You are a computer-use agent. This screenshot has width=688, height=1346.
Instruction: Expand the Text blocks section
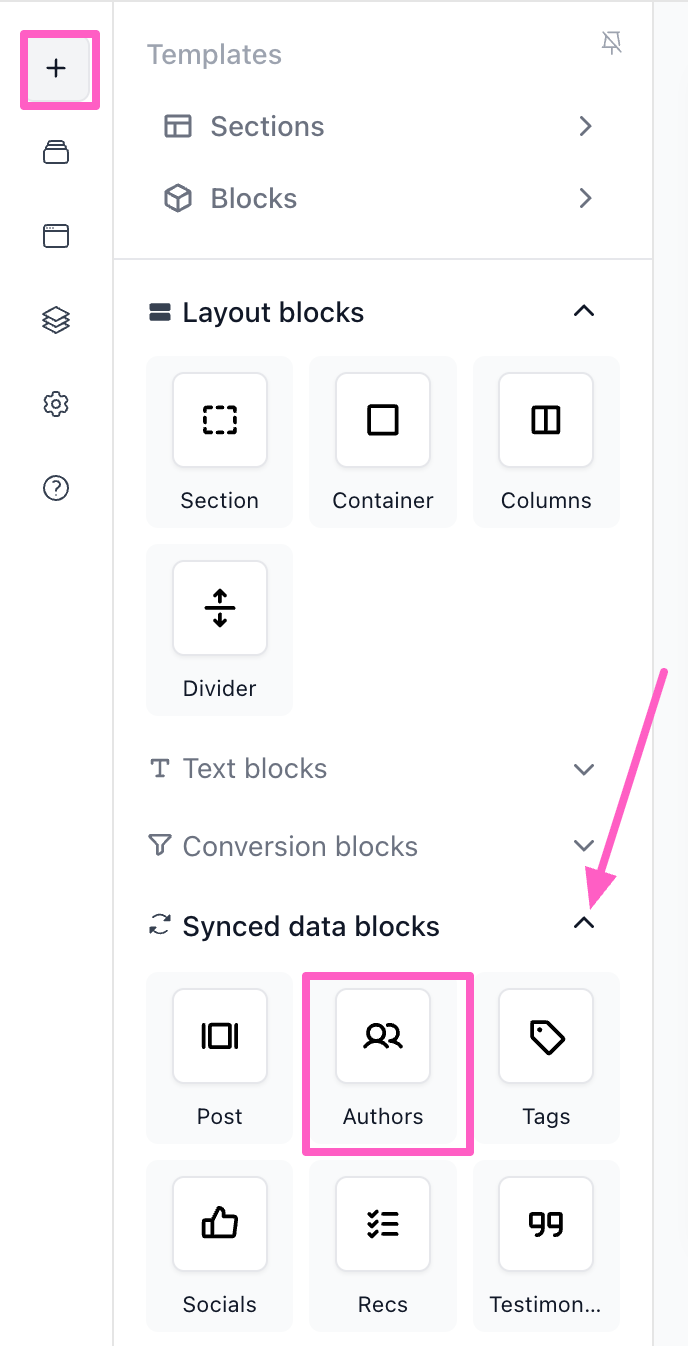tap(584, 769)
